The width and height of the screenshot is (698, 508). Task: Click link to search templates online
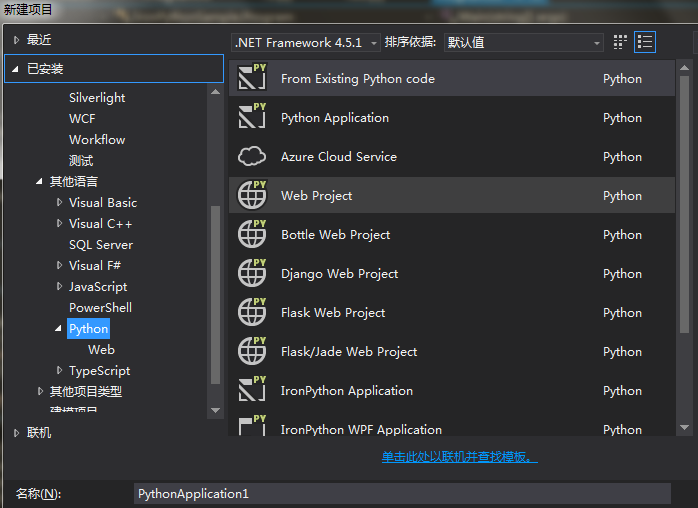pos(460,456)
